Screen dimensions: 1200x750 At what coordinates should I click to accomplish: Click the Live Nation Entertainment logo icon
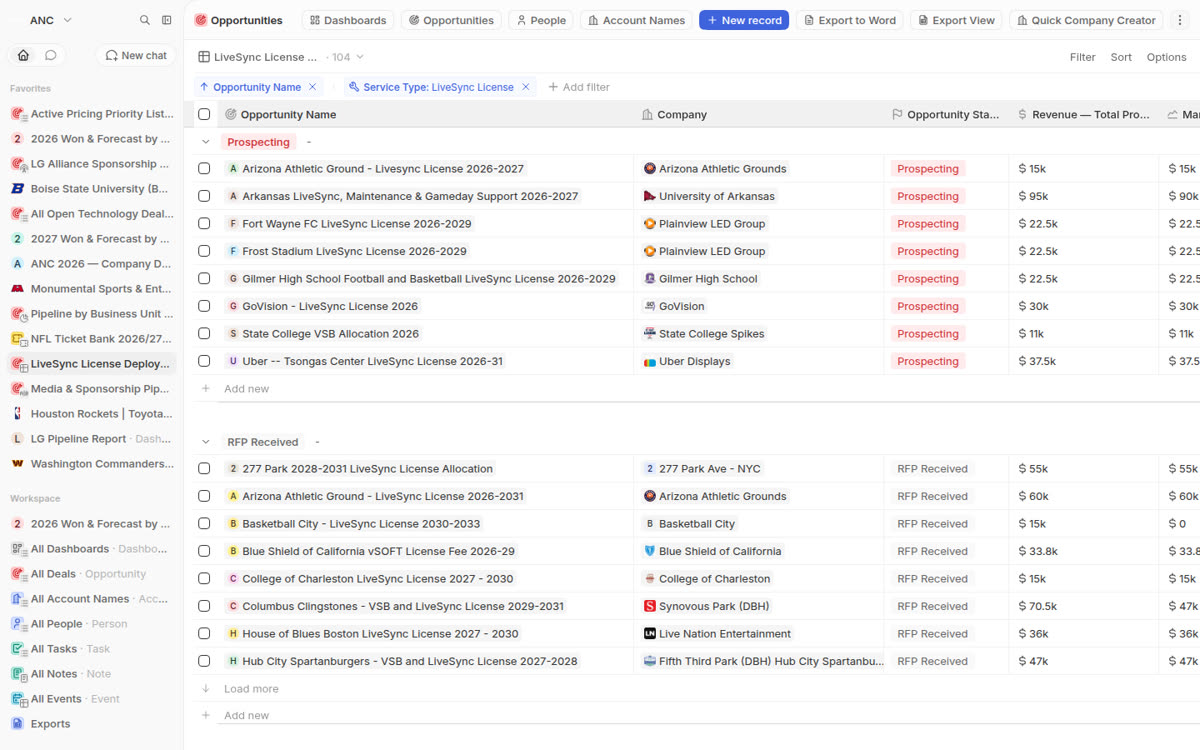coord(649,633)
